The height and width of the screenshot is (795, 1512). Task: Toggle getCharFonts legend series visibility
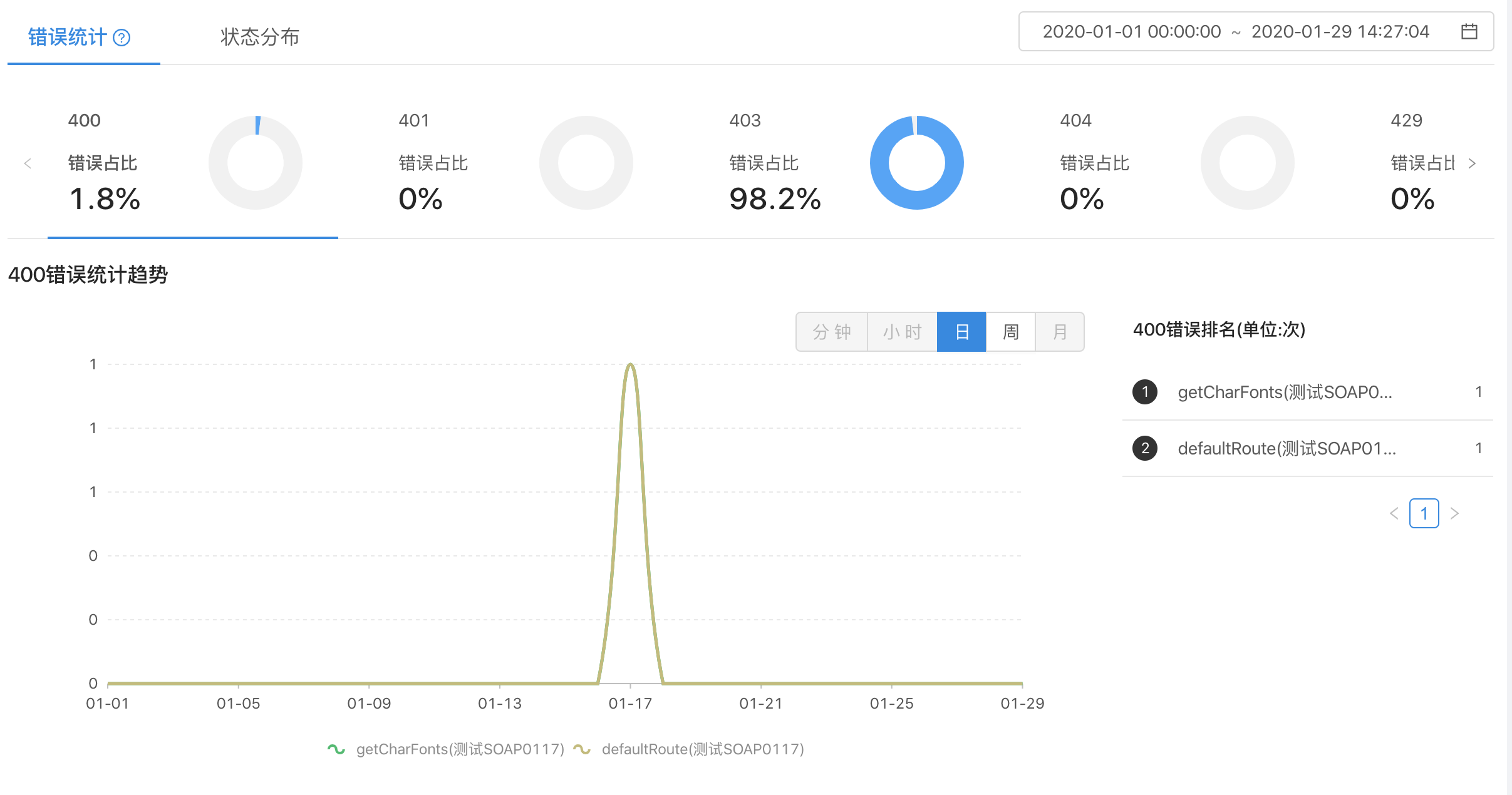445,749
